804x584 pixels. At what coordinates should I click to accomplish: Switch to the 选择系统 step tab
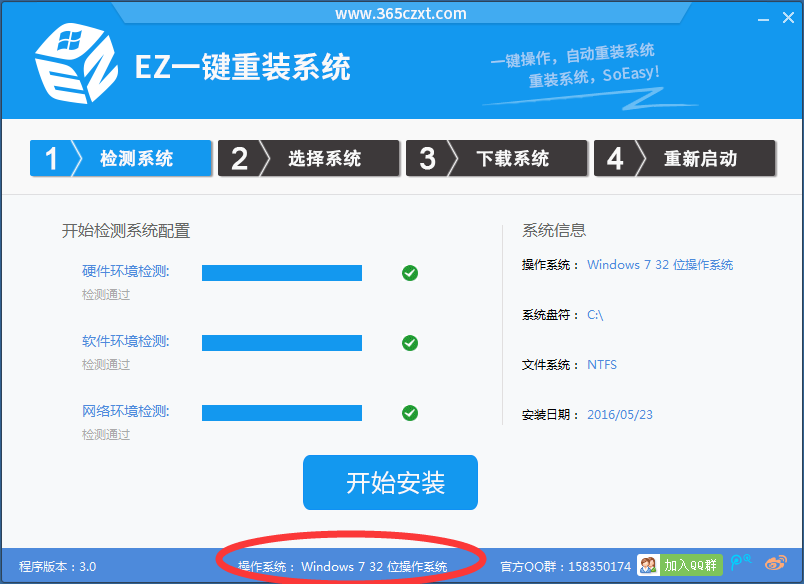308,157
